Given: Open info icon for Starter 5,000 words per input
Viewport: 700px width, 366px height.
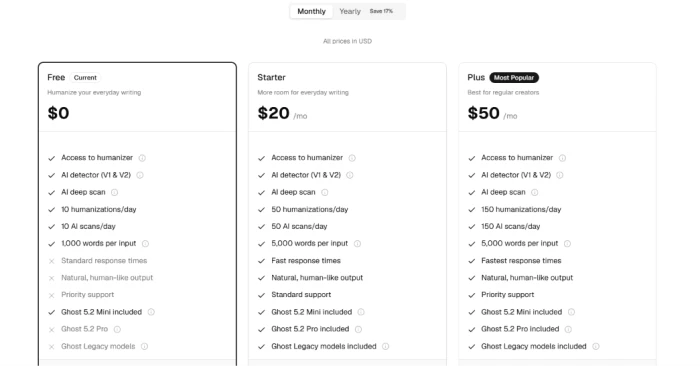Looking at the screenshot, I should tap(357, 244).
